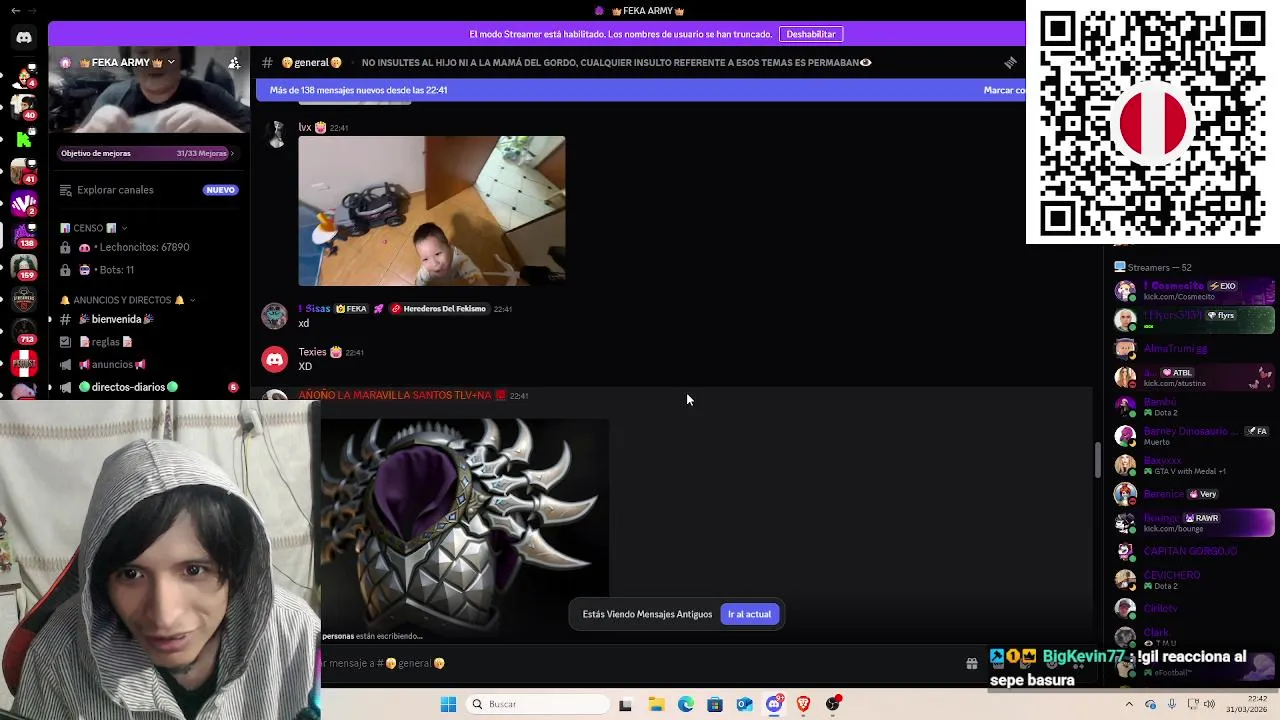Viewport: 1280px width, 720px height.
Task: Open Microsoft Store from taskbar
Action: pos(714,704)
